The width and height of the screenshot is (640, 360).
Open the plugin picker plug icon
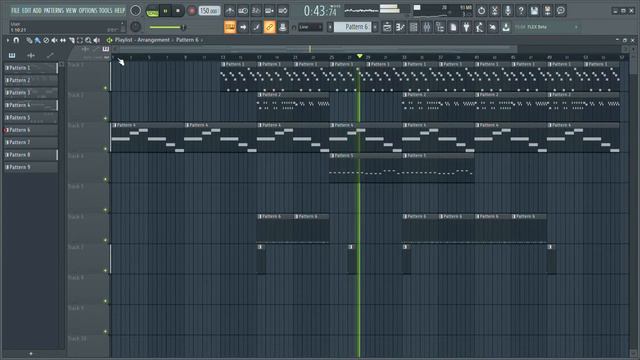[466, 27]
